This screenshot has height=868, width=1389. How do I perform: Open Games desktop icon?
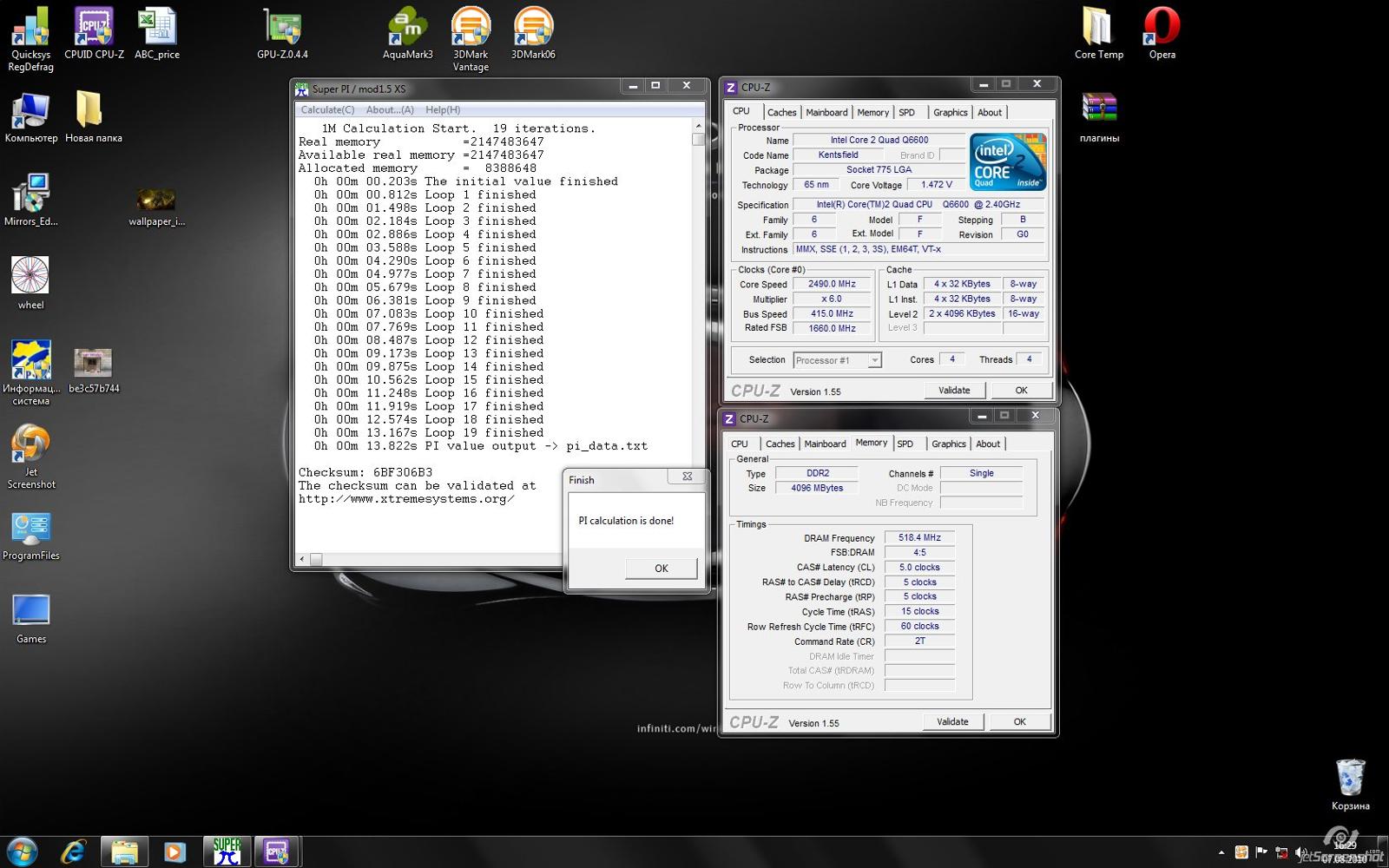pyautogui.click(x=31, y=618)
